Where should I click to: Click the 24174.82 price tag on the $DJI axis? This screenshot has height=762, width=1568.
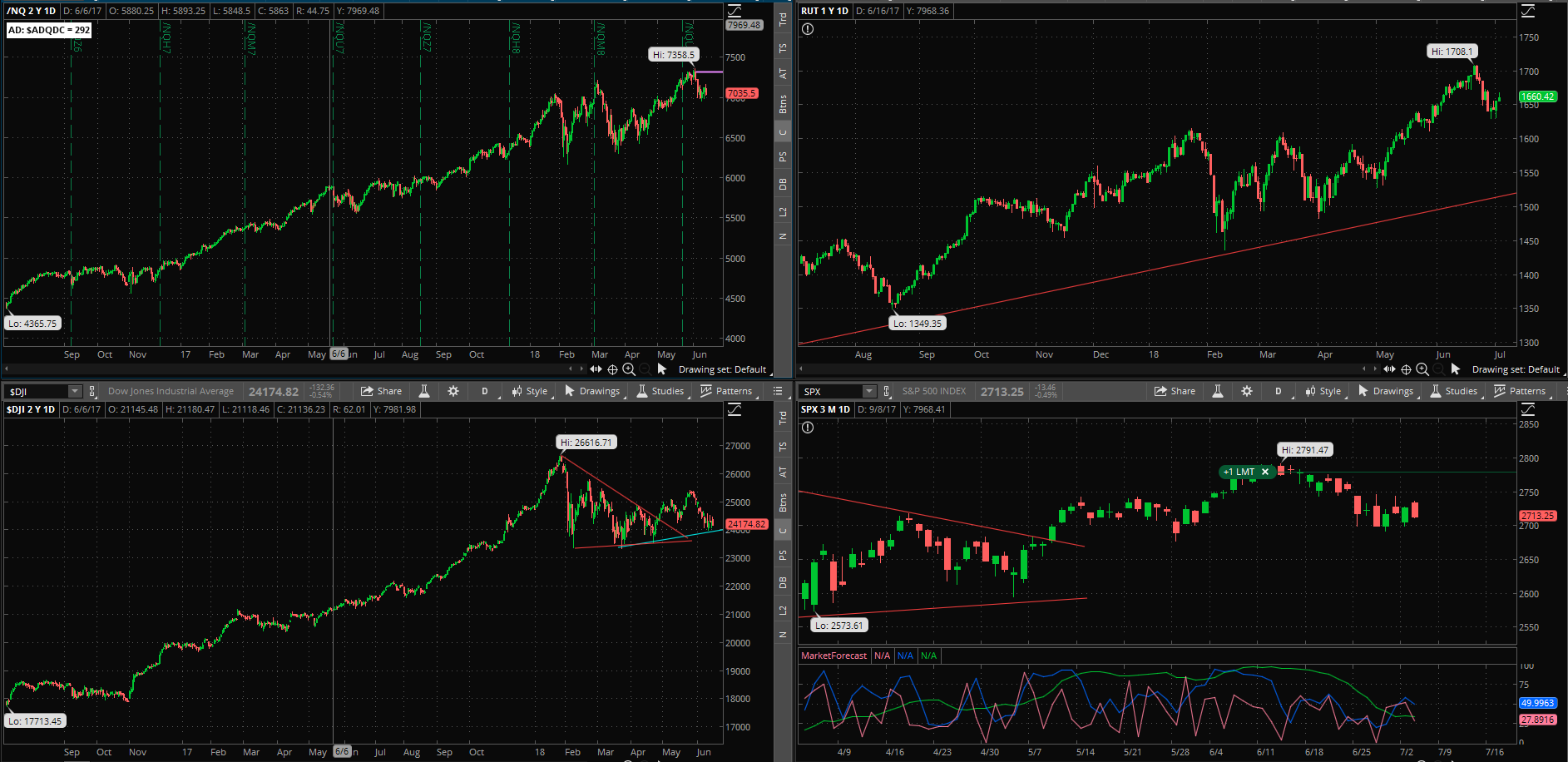[747, 524]
